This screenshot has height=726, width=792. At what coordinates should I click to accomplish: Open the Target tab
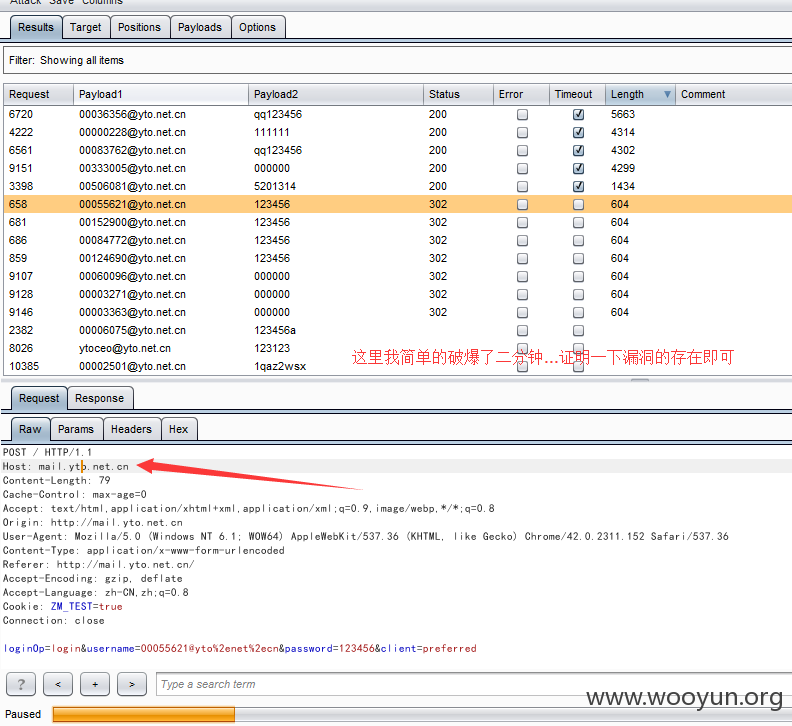pos(85,27)
